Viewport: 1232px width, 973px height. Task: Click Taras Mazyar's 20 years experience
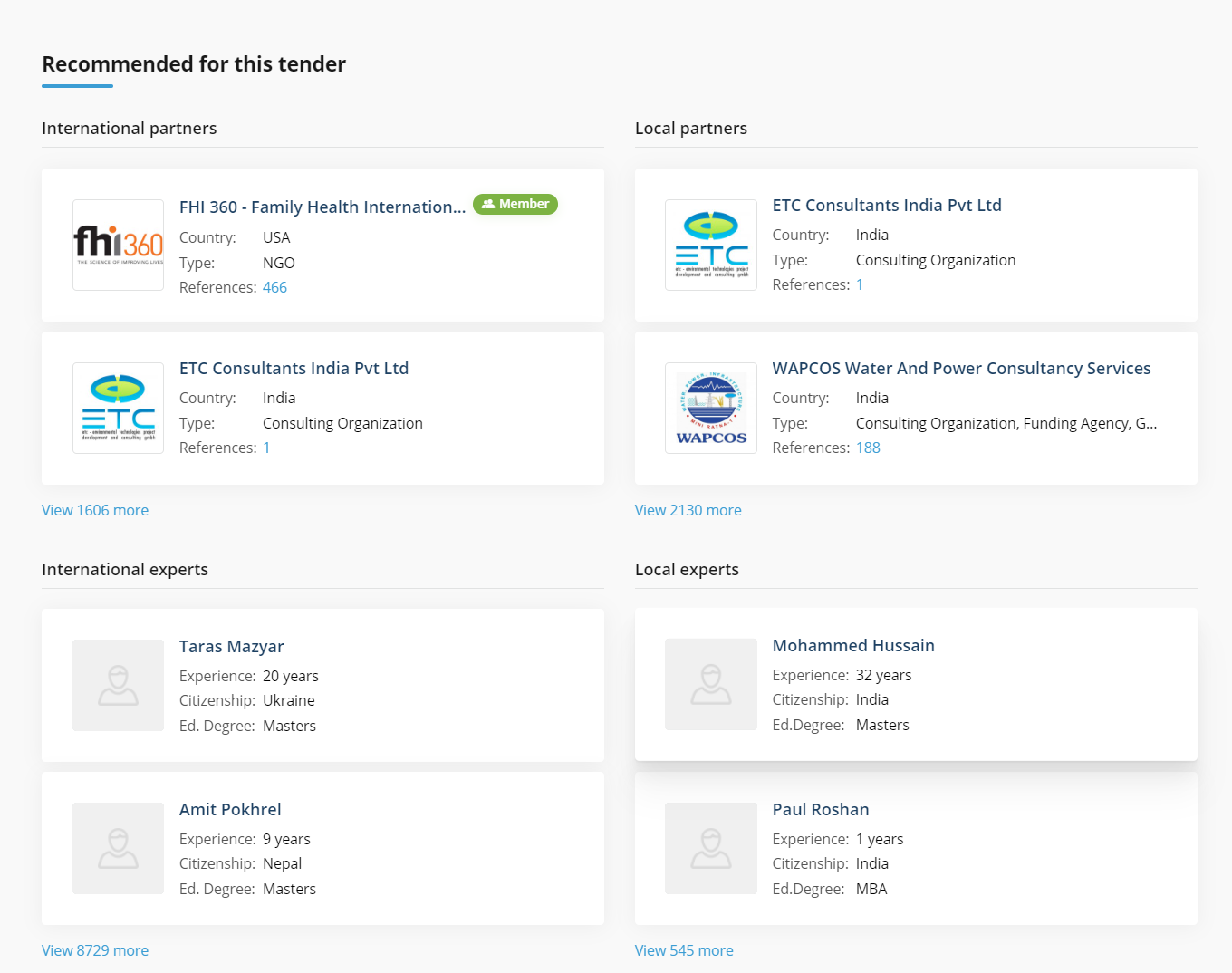tap(291, 676)
